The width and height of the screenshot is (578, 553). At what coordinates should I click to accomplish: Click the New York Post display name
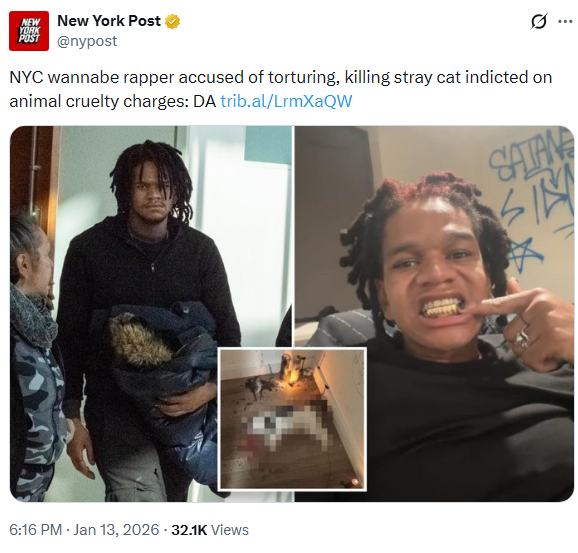tap(109, 21)
